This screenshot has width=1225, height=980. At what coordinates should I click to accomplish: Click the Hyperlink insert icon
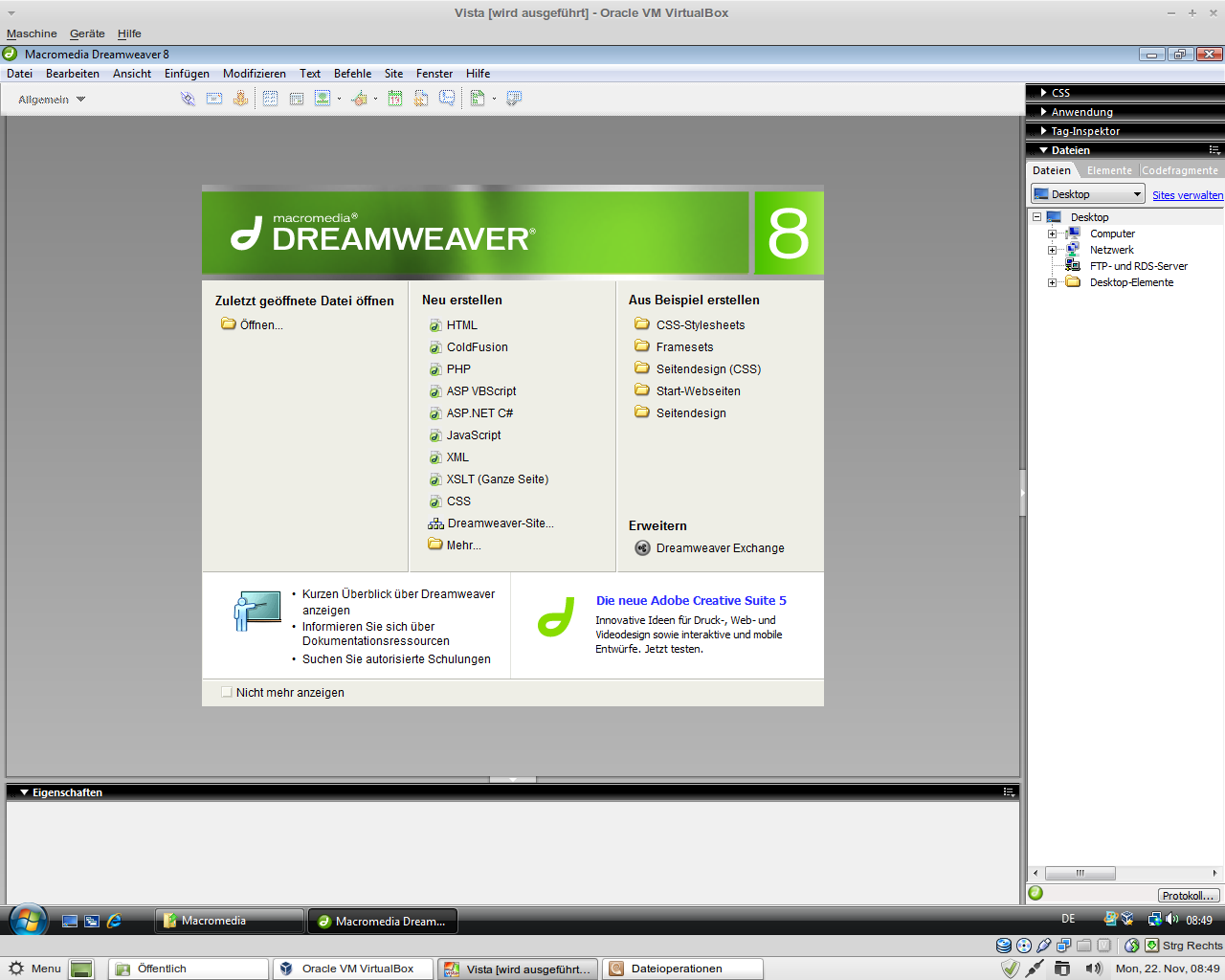point(188,99)
